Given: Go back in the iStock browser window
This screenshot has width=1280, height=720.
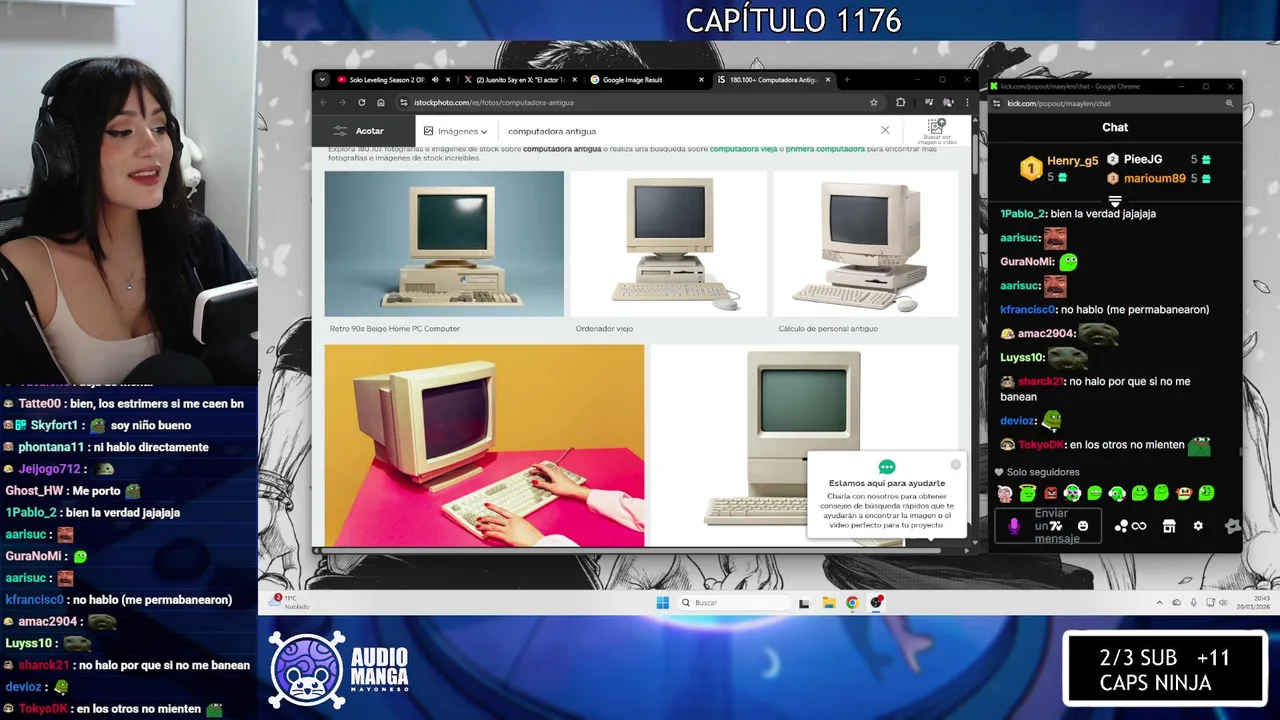Looking at the screenshot, I should coord(323,102).
